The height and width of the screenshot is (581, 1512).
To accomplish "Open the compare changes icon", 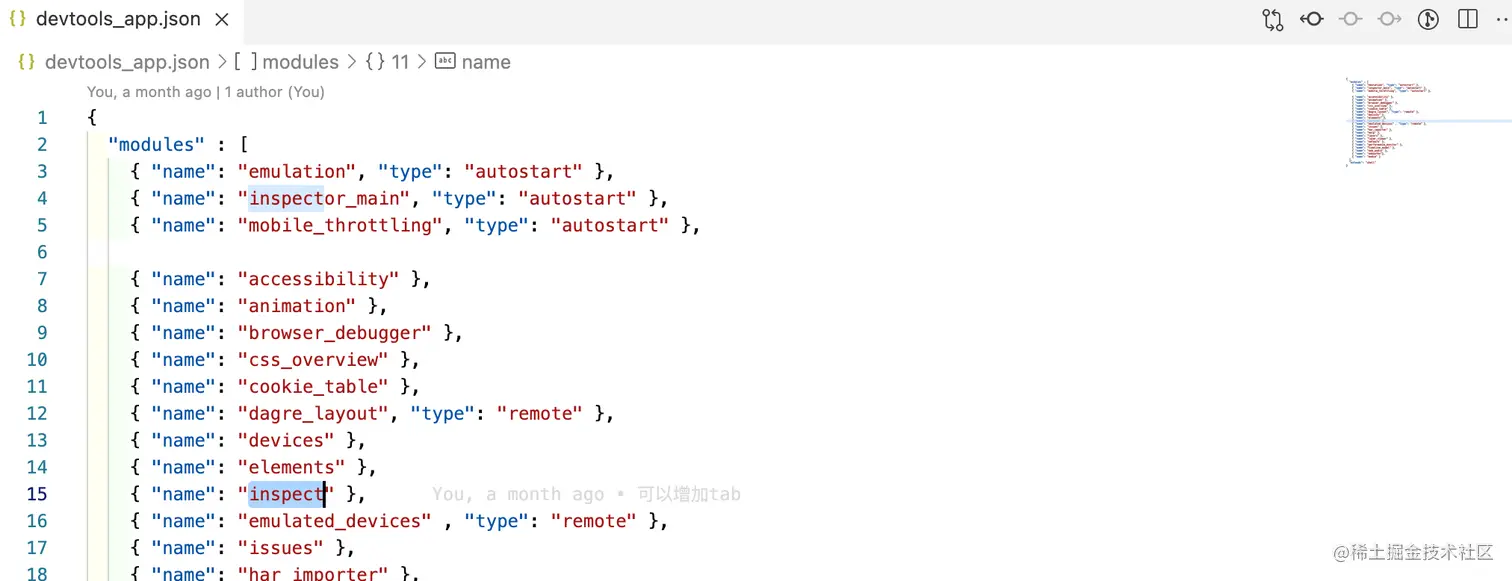I will (1272, 19).
